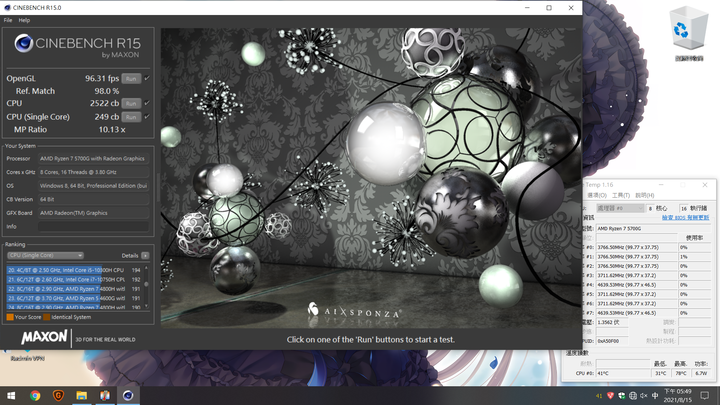Click the Cinebench R15 logo icon
This screenshot has width=720, height=405.
pos(23,43)
